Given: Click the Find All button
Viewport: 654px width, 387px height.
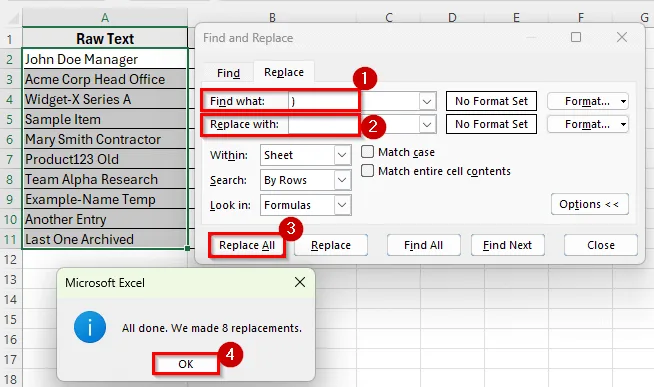Looking at the screenshot, I should pyautogui.click(x=423, y=245).
